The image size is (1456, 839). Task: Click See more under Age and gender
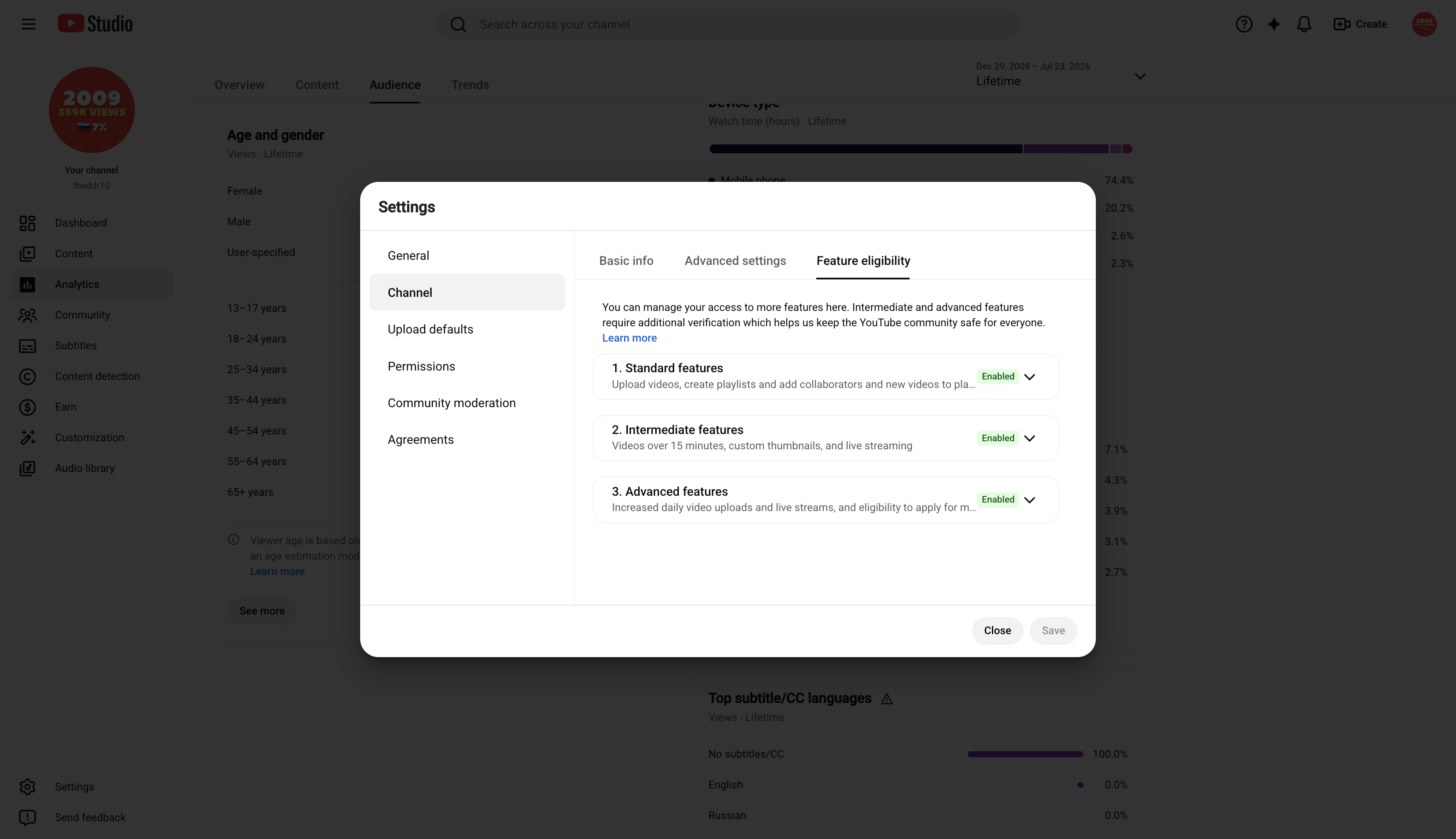(x=262, y=611)
